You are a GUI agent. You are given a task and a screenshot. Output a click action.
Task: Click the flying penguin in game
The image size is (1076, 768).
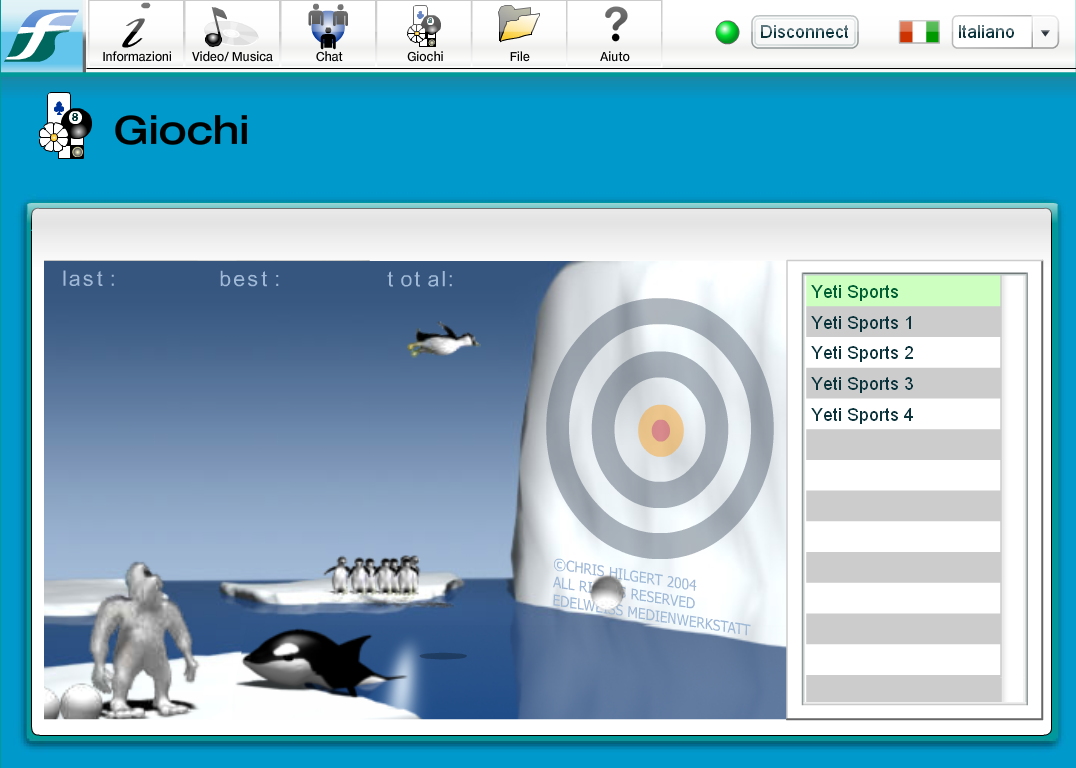[444, 340]
